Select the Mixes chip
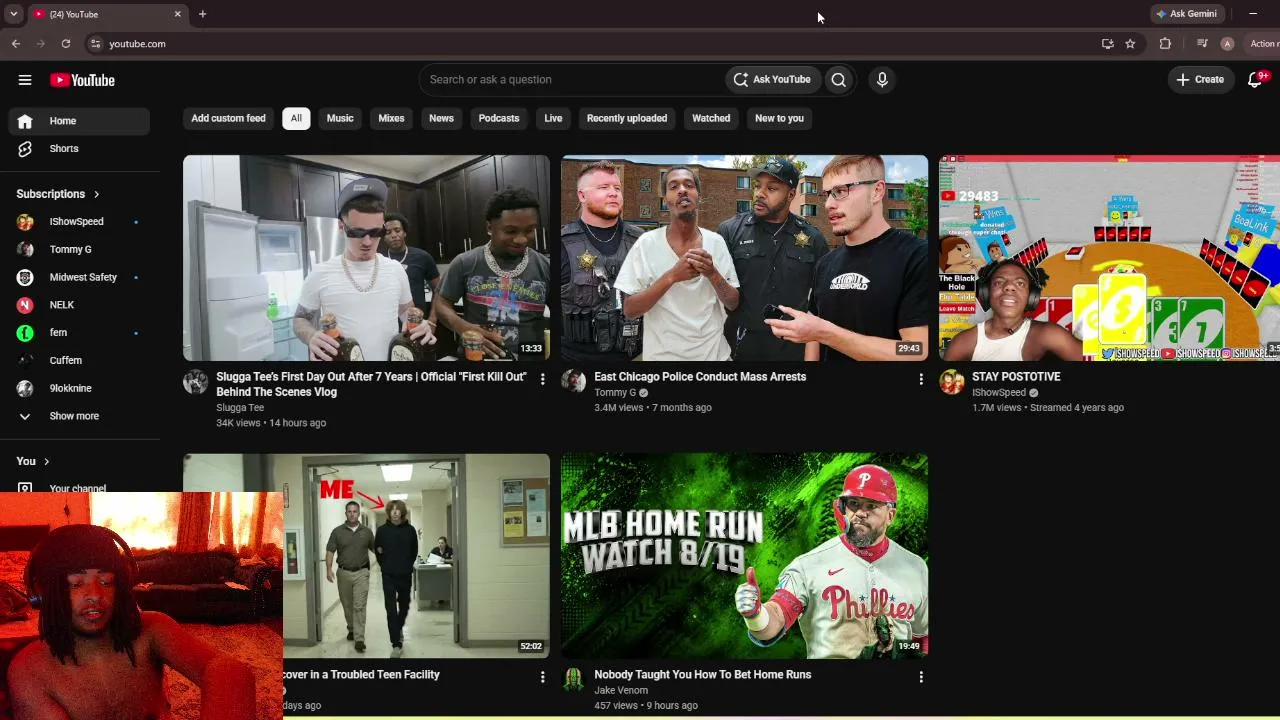 click(391, 118)
